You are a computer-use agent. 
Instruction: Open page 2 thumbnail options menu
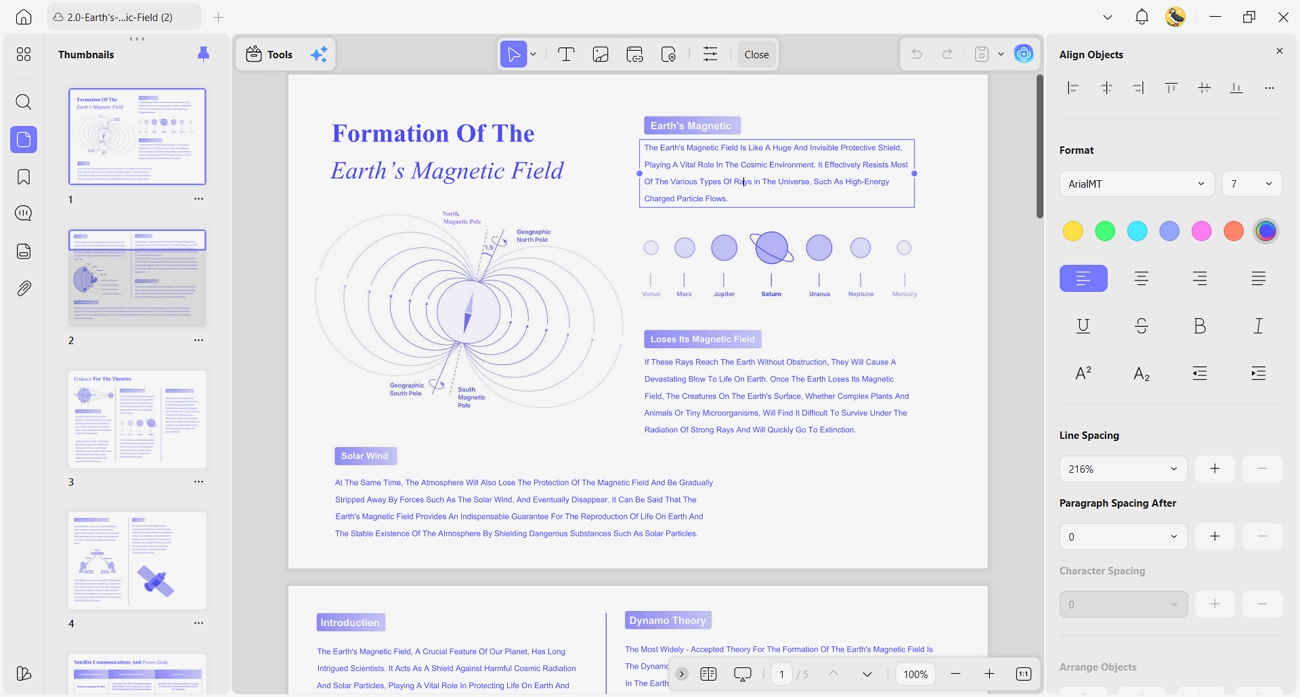pos(198,340)
